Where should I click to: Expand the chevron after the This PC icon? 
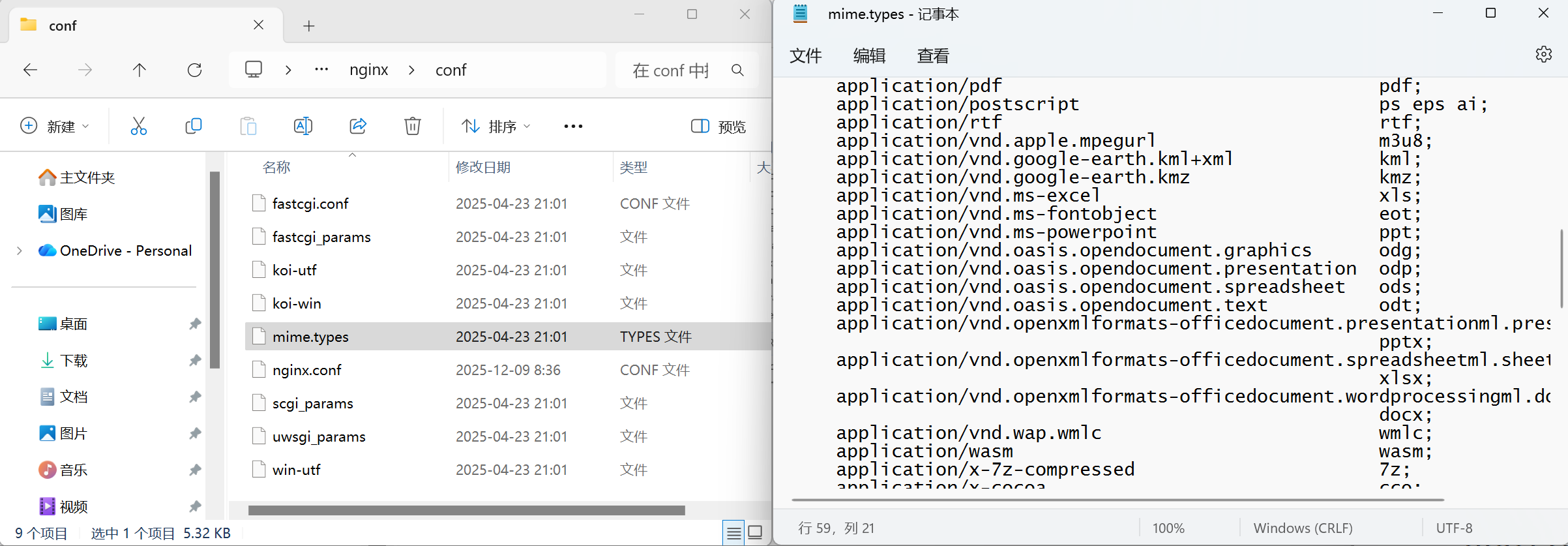(288, 70)
